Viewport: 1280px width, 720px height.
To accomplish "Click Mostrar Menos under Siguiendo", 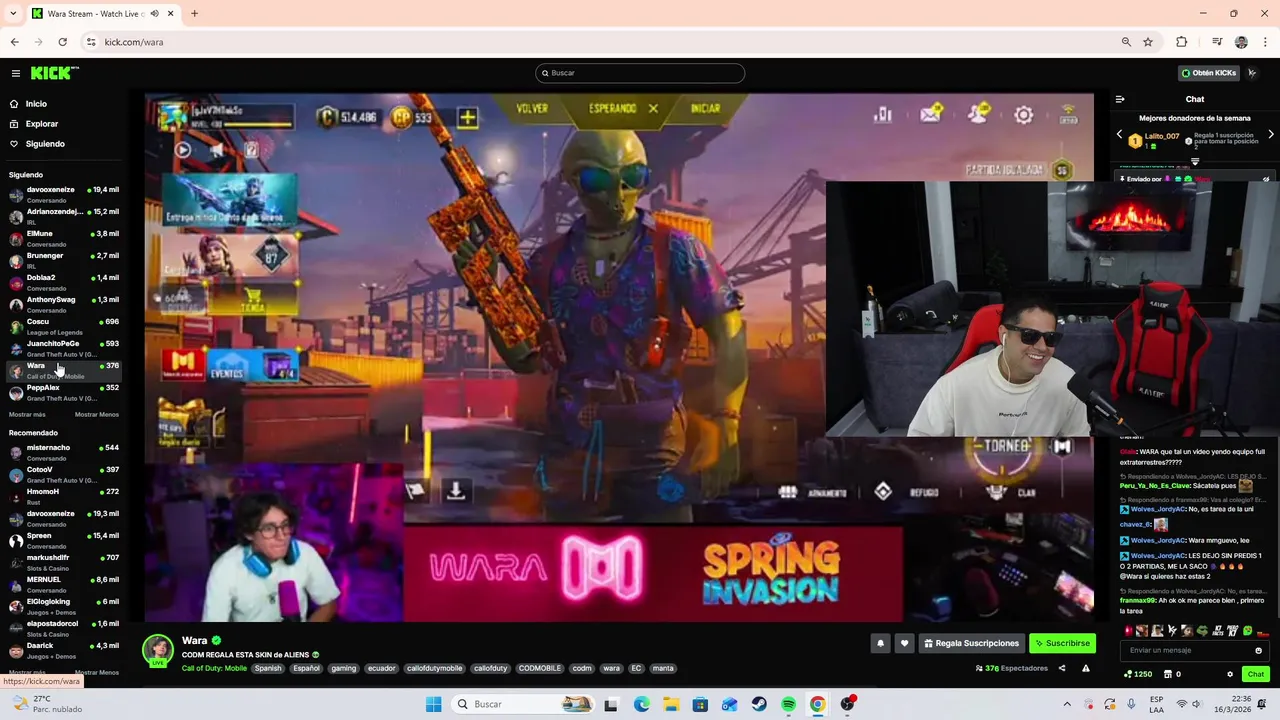I will click(x=97, y=414).
